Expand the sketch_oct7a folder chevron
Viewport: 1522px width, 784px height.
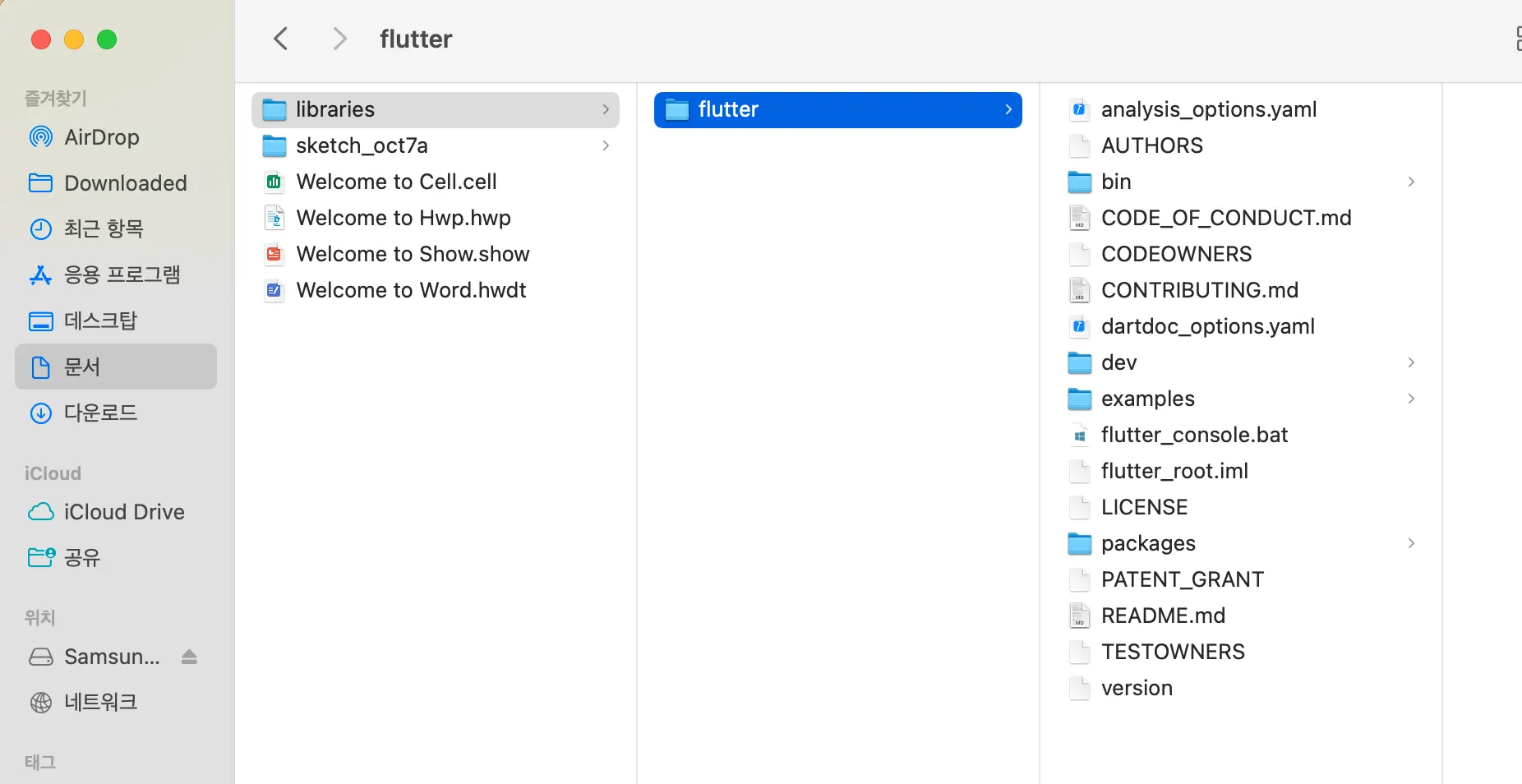point(606,145)
